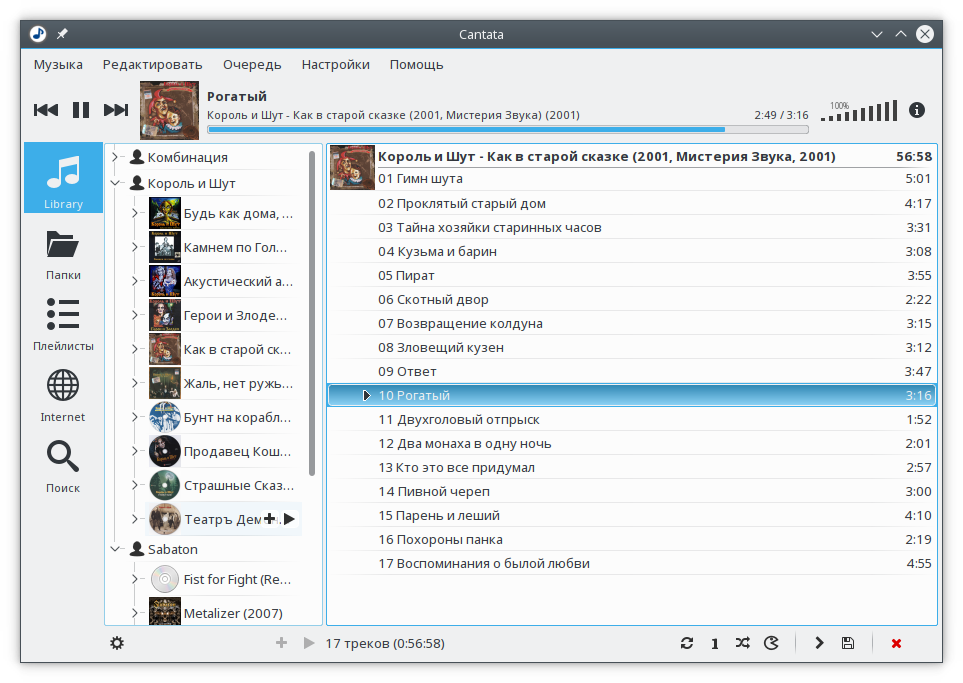Click the gear settings icon below library
This screenshot has height=683, width=963.
(117, 643)
